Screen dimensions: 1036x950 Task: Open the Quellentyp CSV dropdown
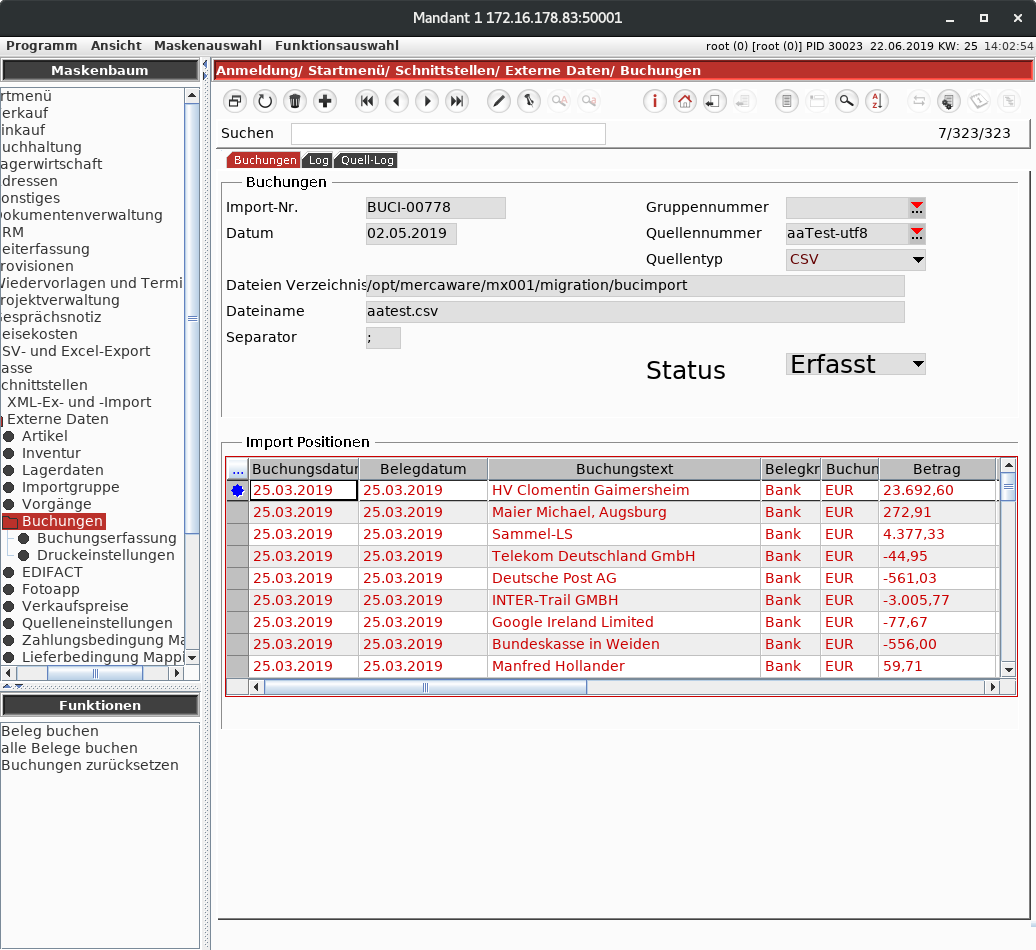tap(918, 260)
